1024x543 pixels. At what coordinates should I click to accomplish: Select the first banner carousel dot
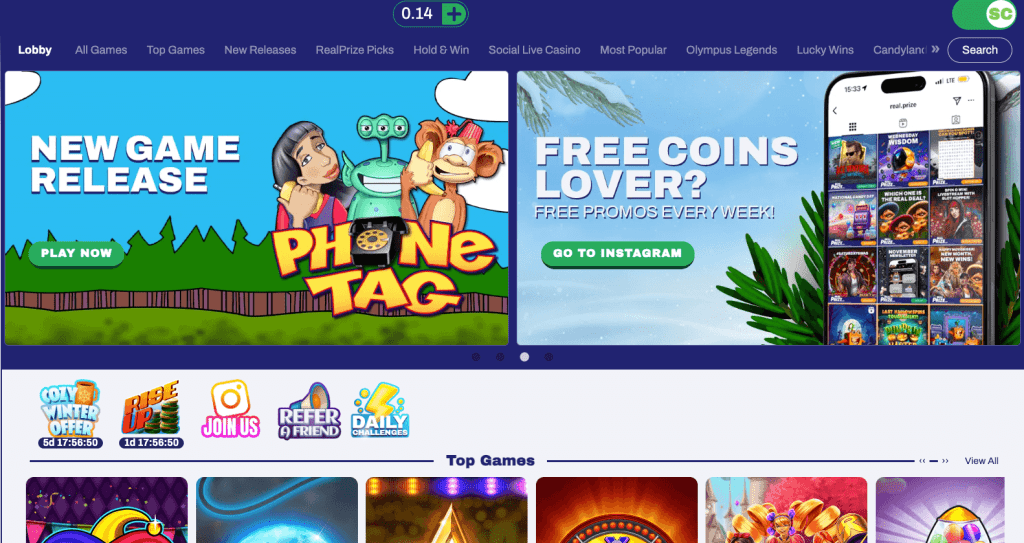click(476, 357)
